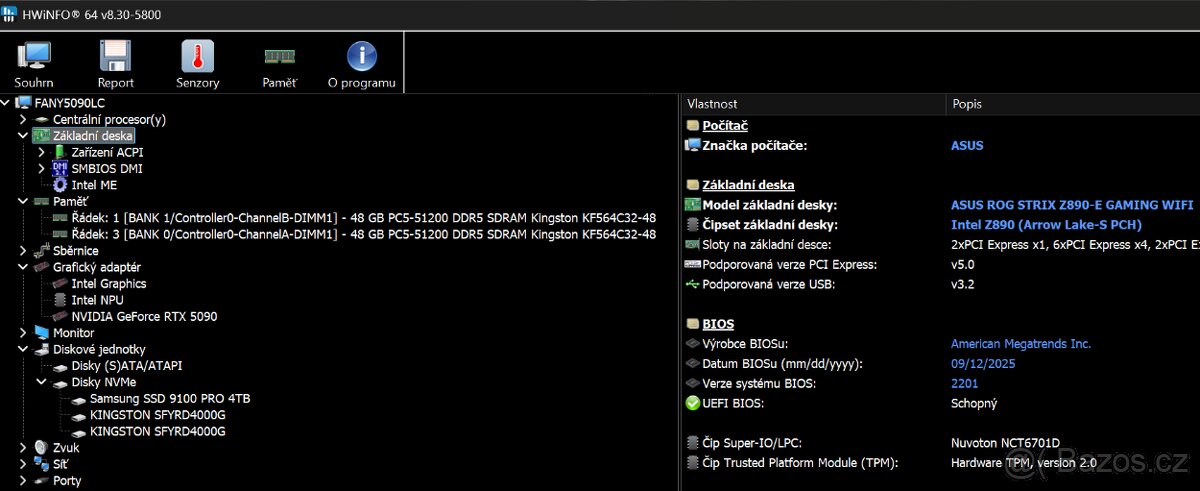The width and height of the screenshot is (1200, 491).
Task: Click the Sběrnice bus icon
Action: (x=41, y=250)
